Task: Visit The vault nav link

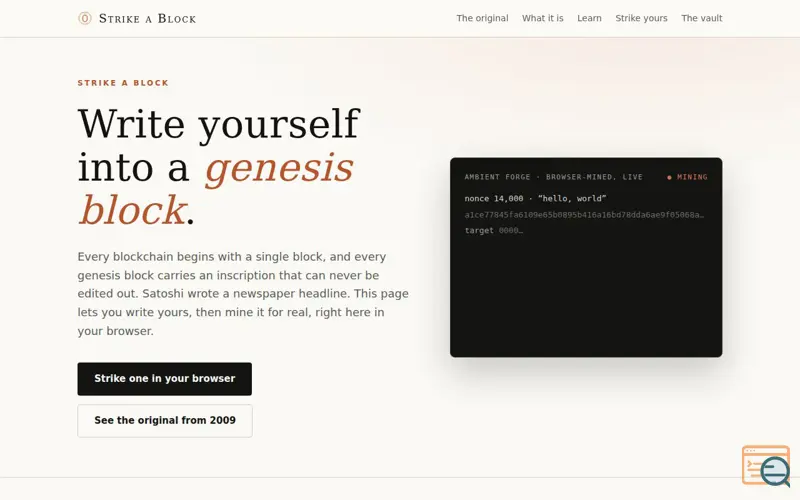Action: [702, 18]
